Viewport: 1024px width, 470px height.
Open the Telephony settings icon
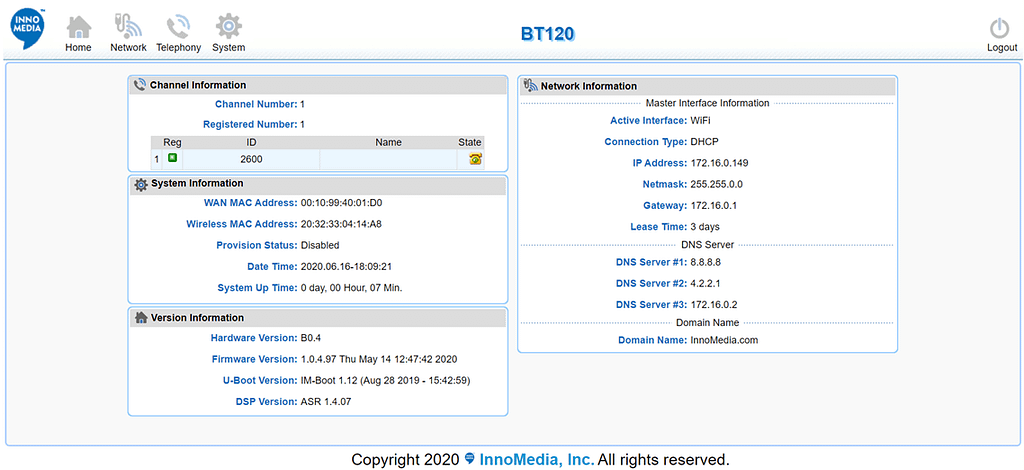point(178,27)
